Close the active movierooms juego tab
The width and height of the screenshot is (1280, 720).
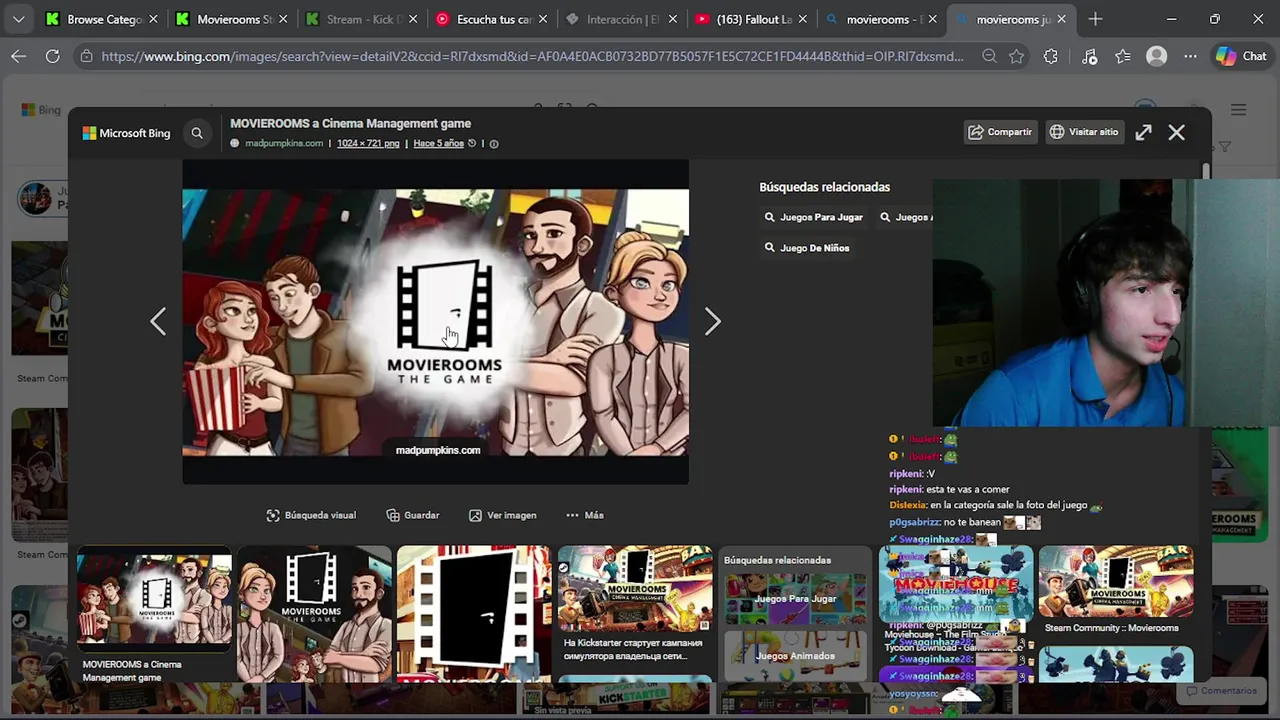point(1061,19)
